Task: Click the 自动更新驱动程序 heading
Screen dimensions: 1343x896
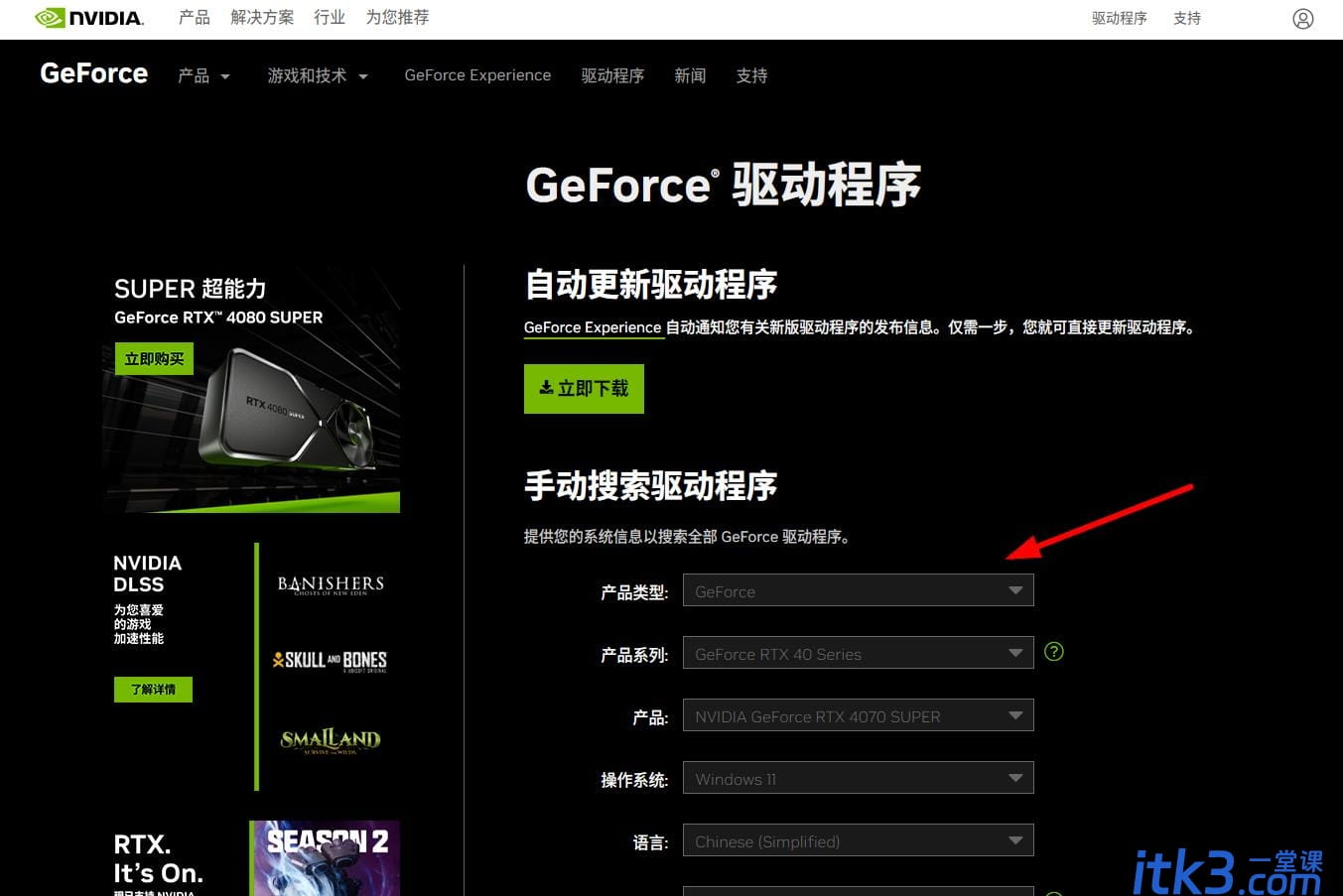Action: (650, 285)
